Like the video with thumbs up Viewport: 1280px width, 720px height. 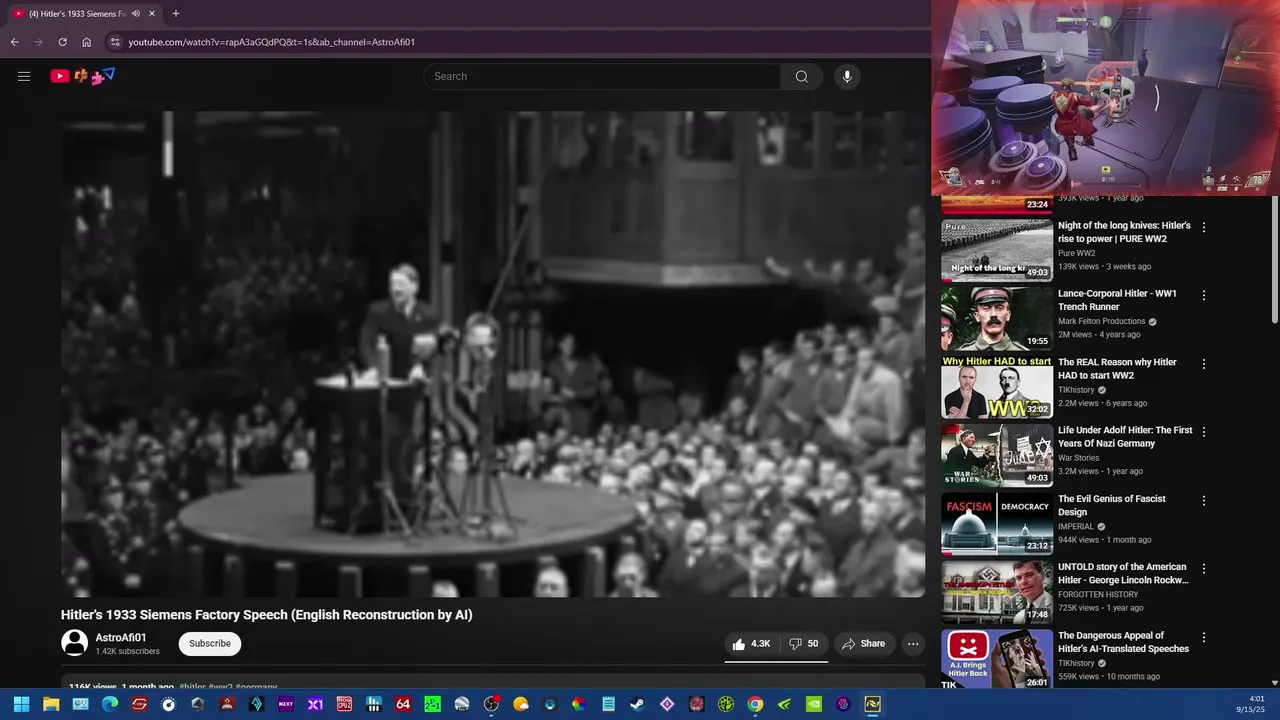click(x=750, y=644)
